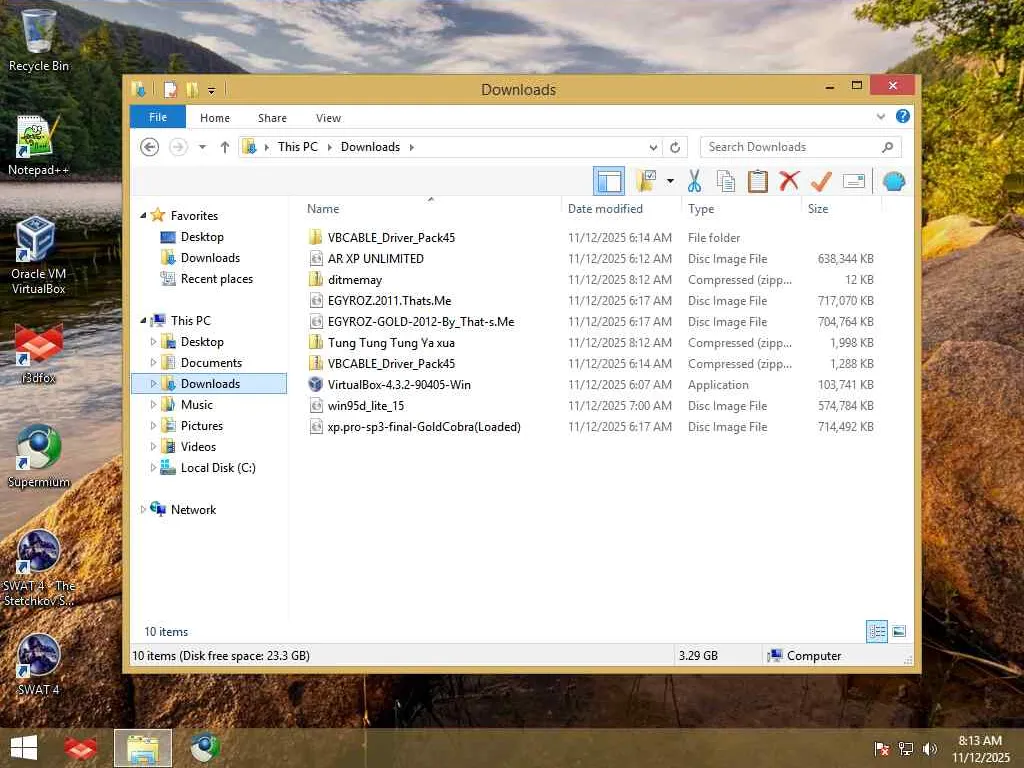Click the Forward navigation arrow
This screenshot has height=768, width=1024.
click(178, 147)
